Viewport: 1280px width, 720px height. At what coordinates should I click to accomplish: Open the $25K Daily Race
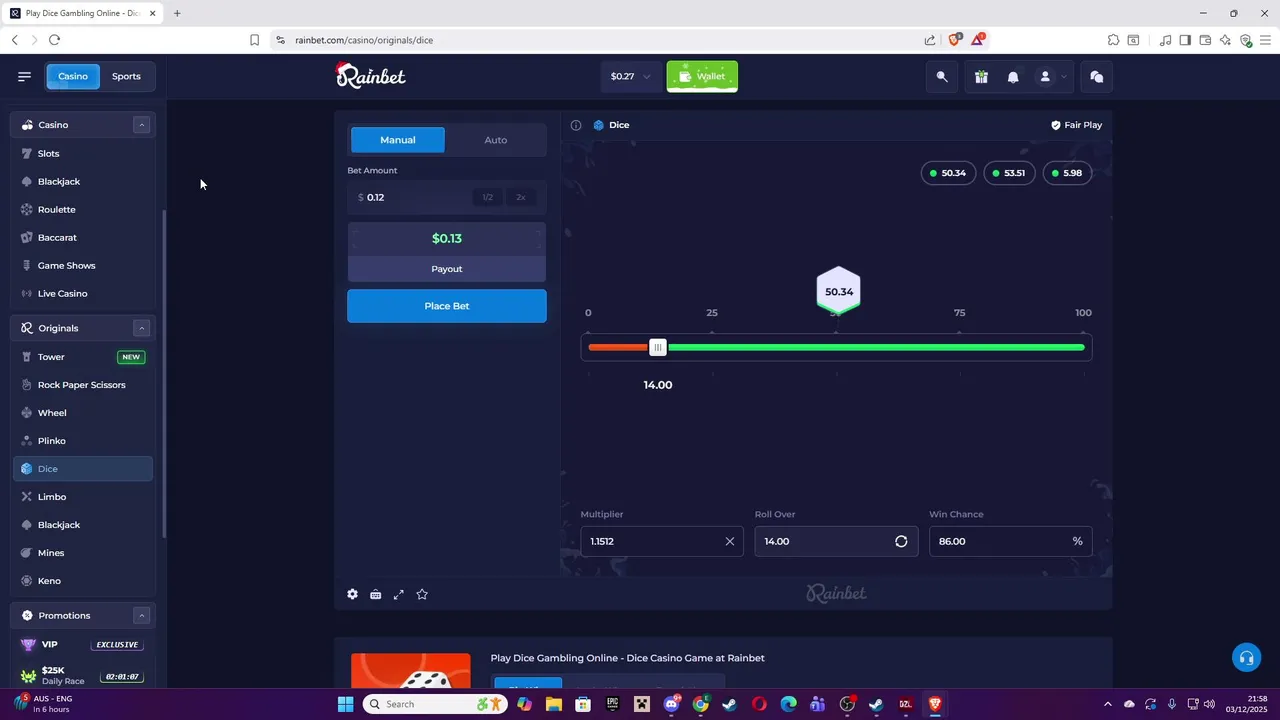pos(83,675)
